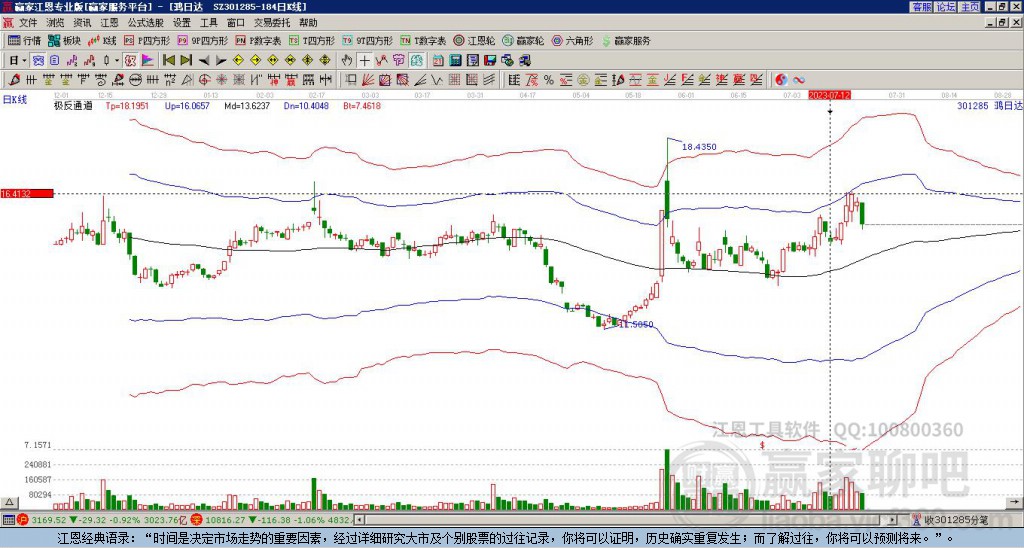Open the 六角形 tool
Image resolution: width=1024 pixels, height=548 pixels.
[x=573, y=40]
